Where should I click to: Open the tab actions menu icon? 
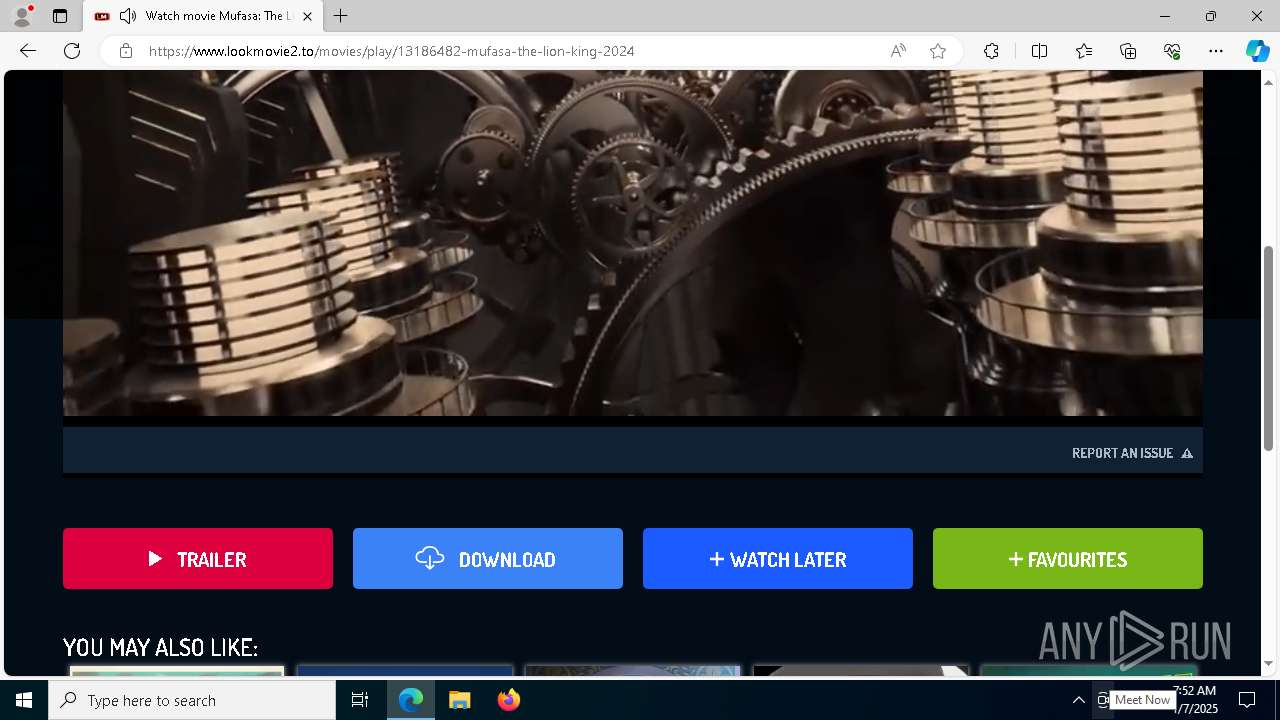pyautogui.click(x=60, y=16)
